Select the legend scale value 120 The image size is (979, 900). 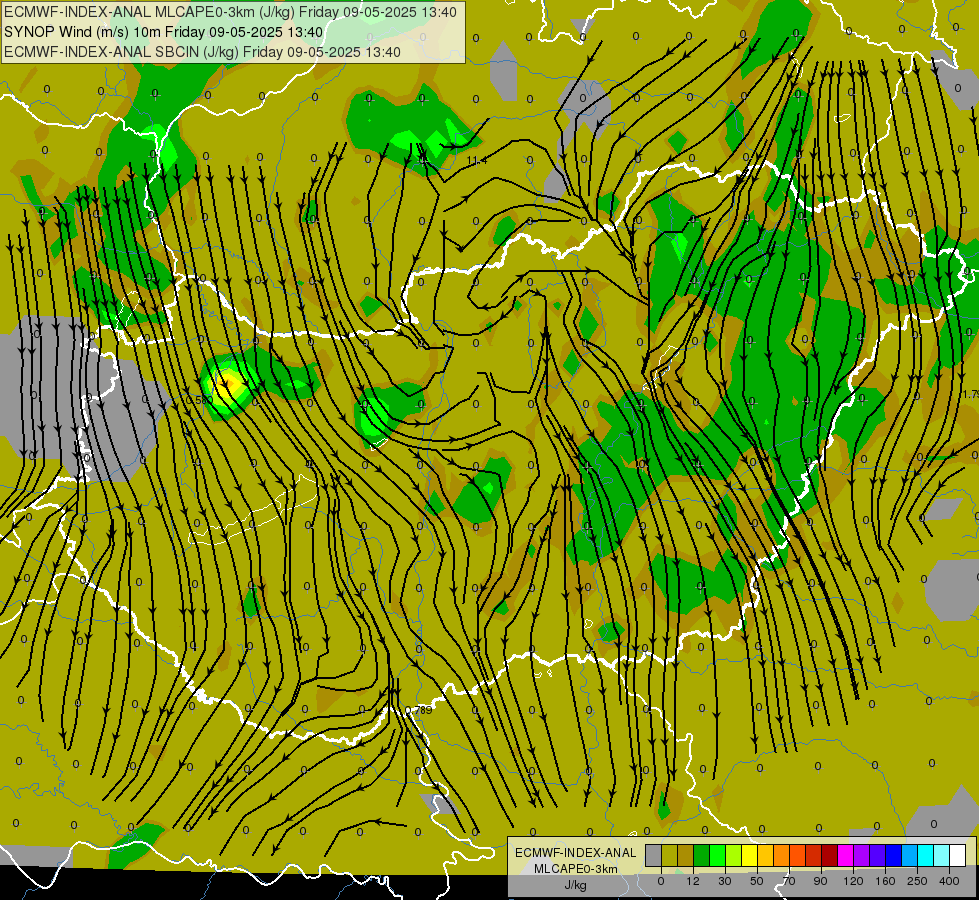click(853, 881)
